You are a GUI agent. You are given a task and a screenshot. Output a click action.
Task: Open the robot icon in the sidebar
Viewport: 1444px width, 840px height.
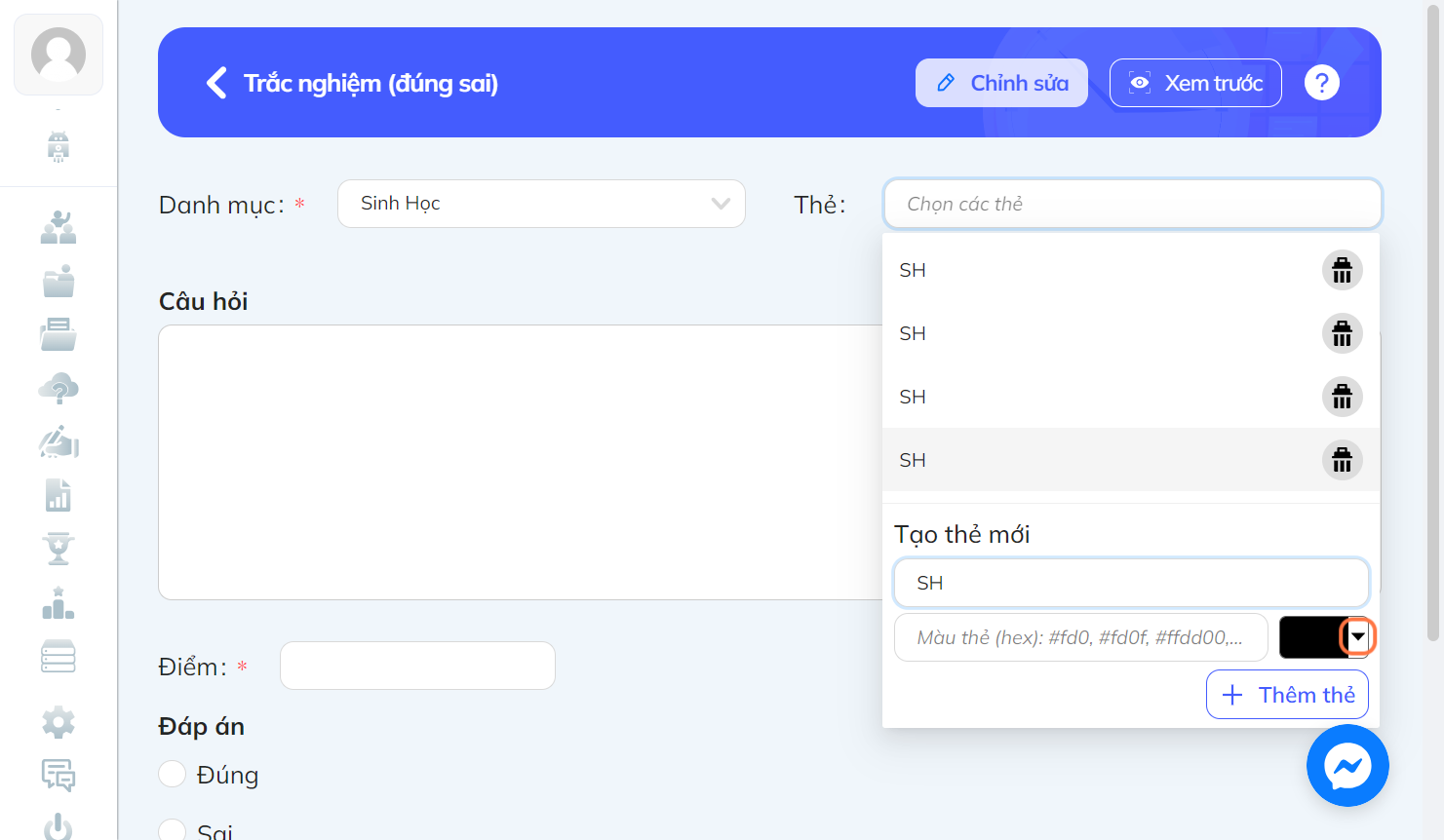tap(59, 147)
